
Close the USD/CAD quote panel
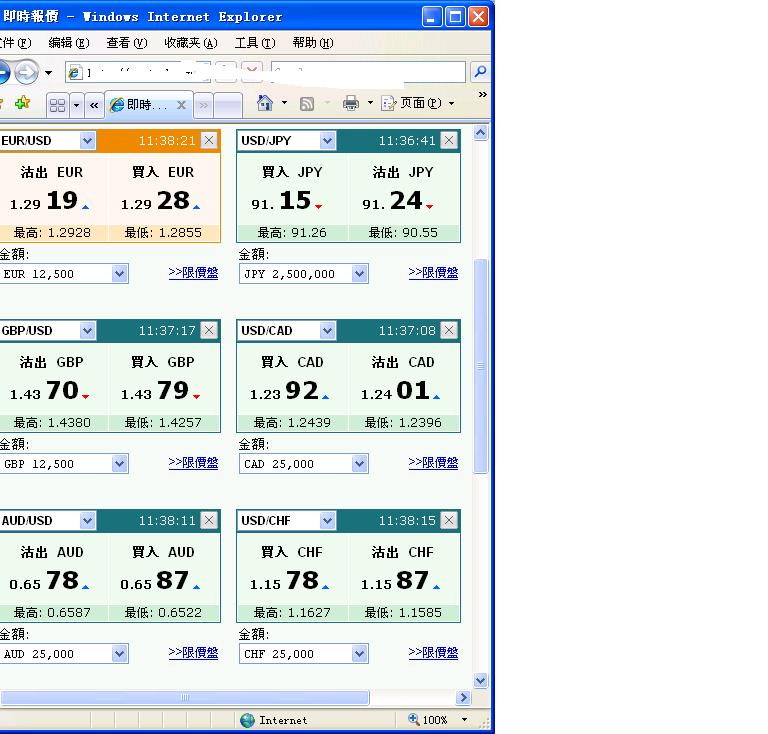point(449,331)
